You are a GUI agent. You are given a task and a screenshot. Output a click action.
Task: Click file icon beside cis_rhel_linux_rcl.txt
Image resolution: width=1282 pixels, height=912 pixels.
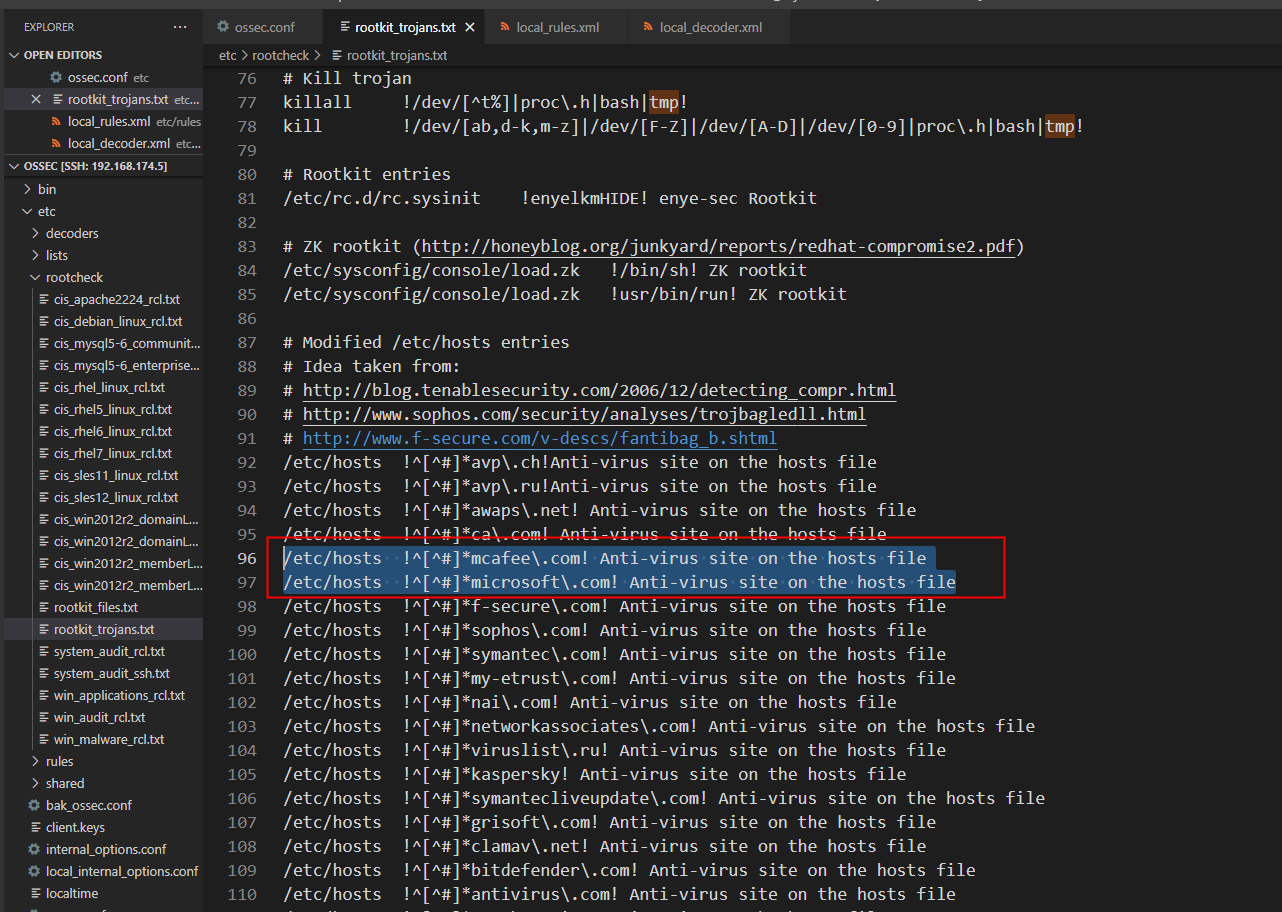point(43,387)
